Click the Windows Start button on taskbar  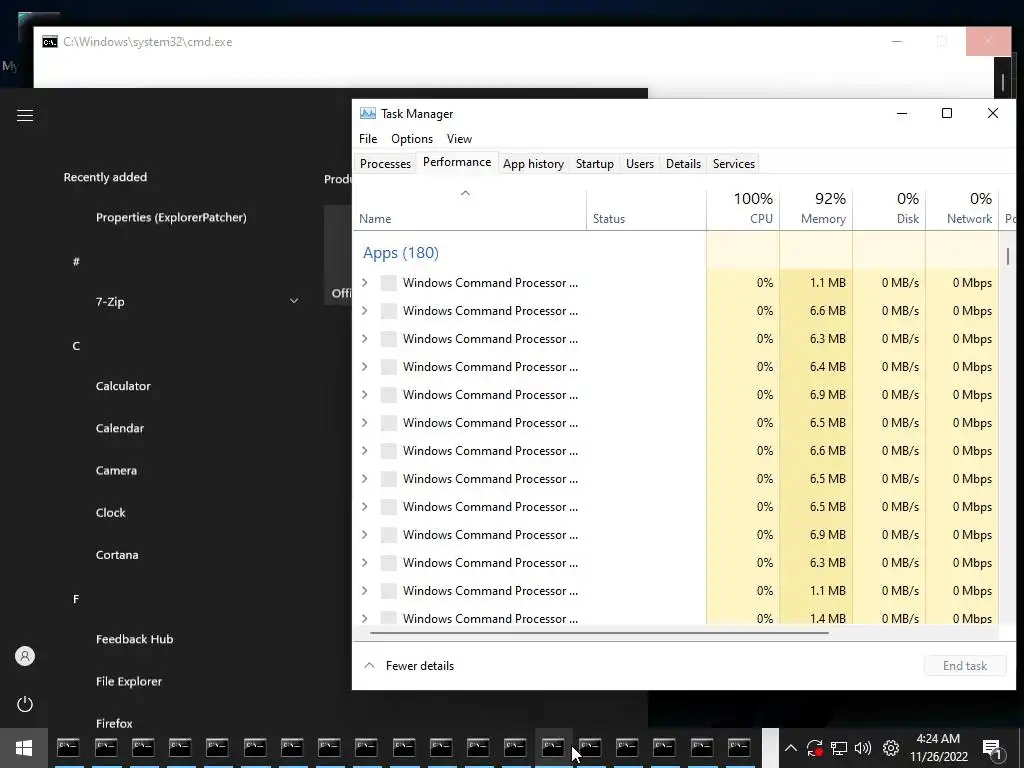click(24, 748)
